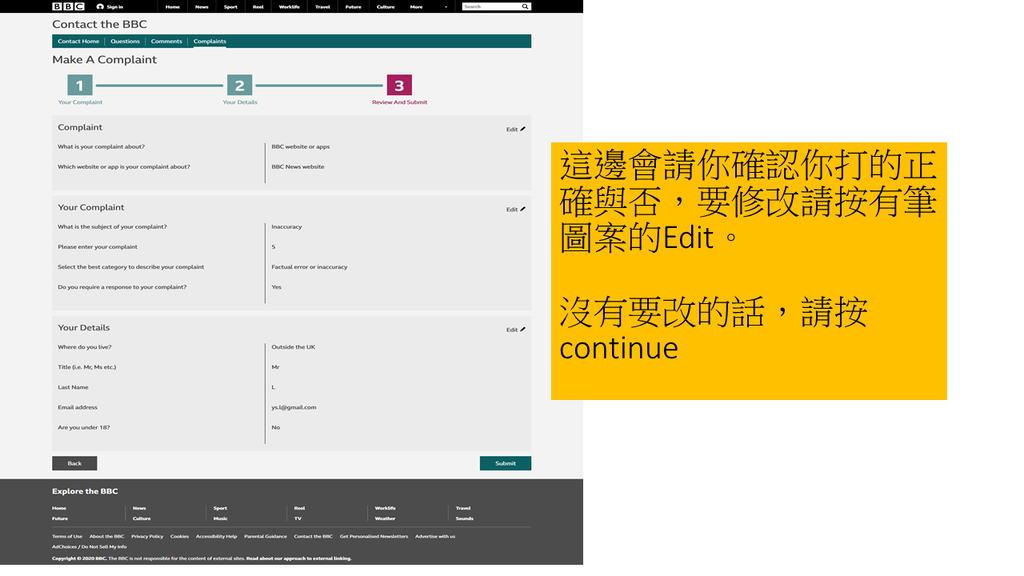Click the value 'Factual error or inaccuracy'
The width and height of the screenshot is (1024, 576).
point(310,267)
